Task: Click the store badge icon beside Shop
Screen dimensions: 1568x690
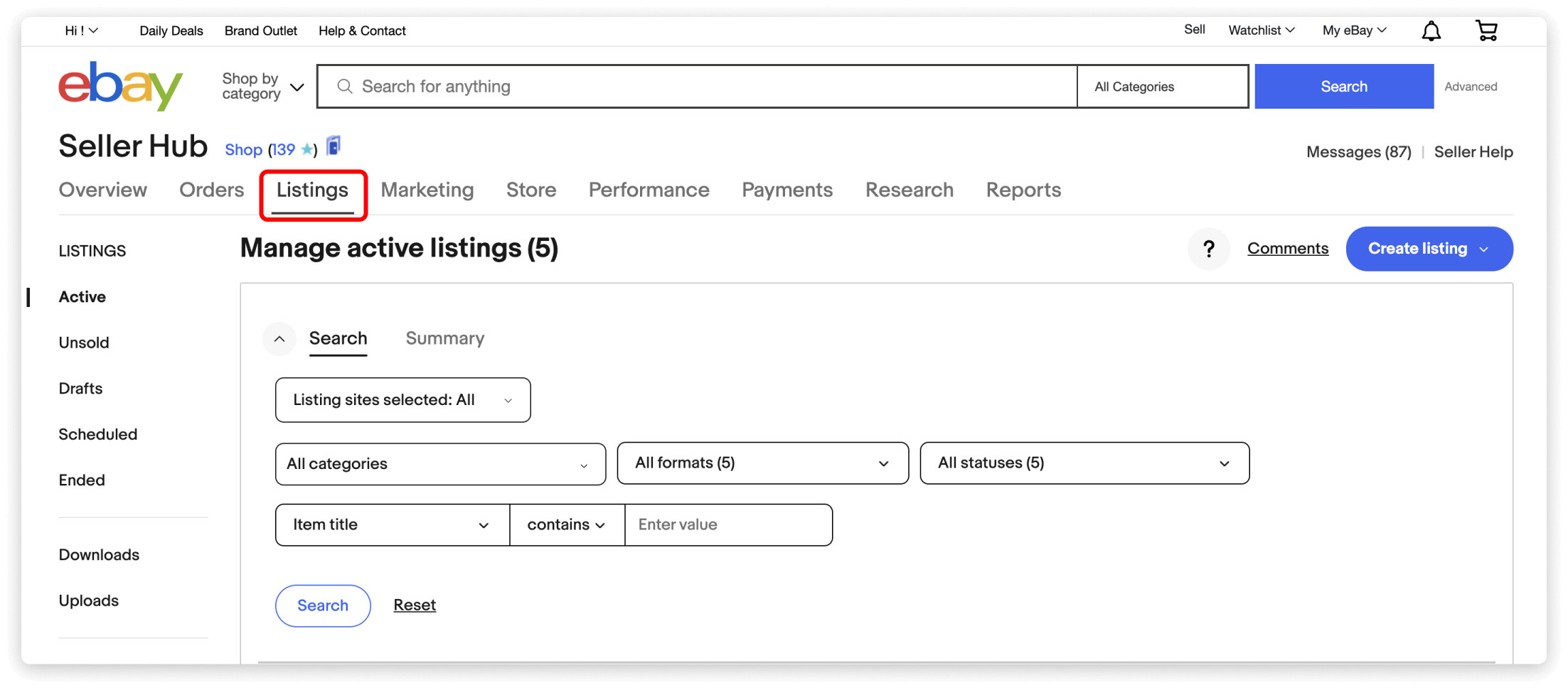Action: coord(334,146)
